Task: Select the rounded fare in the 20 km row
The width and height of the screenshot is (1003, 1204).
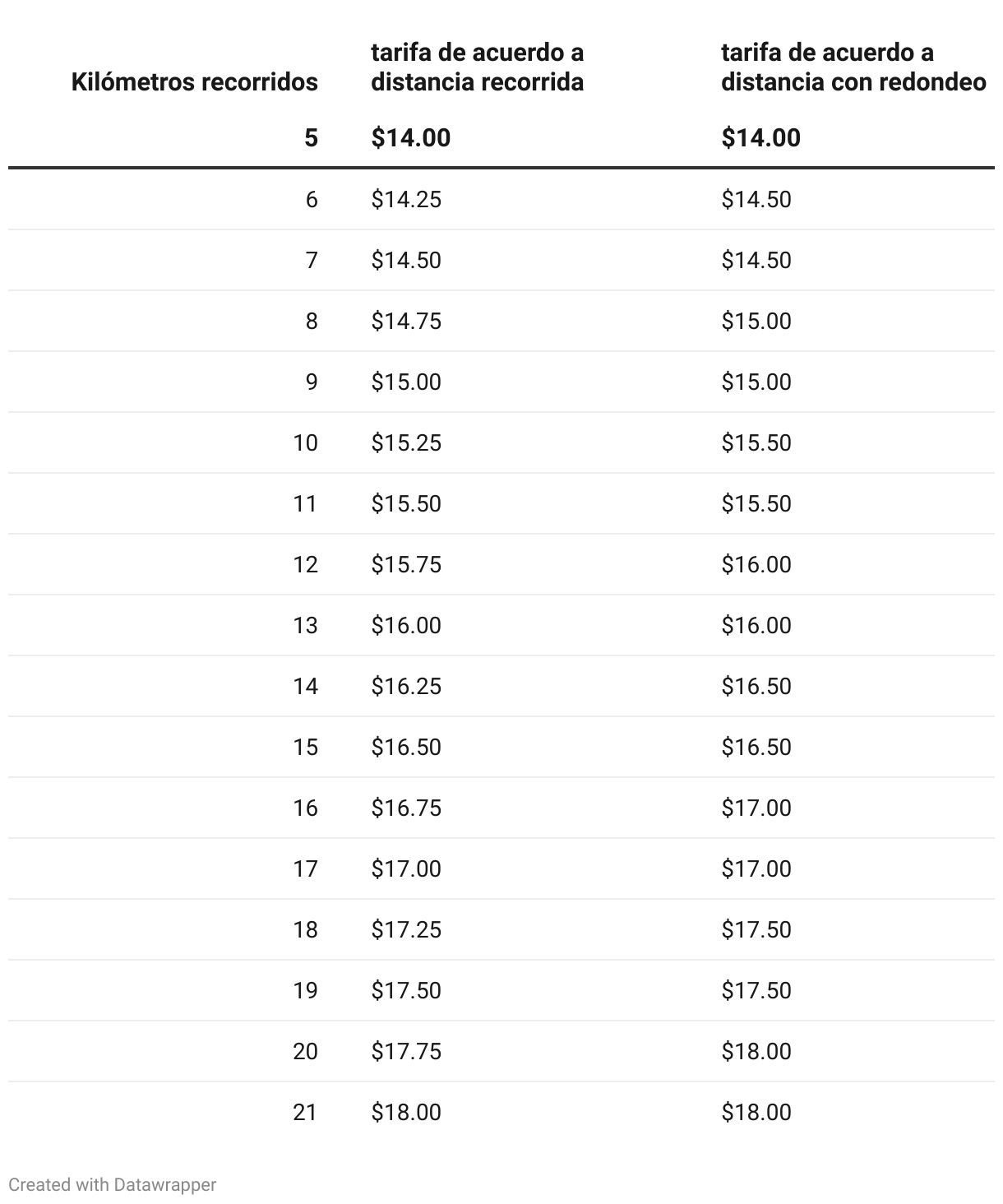Action: [756, 1051]
